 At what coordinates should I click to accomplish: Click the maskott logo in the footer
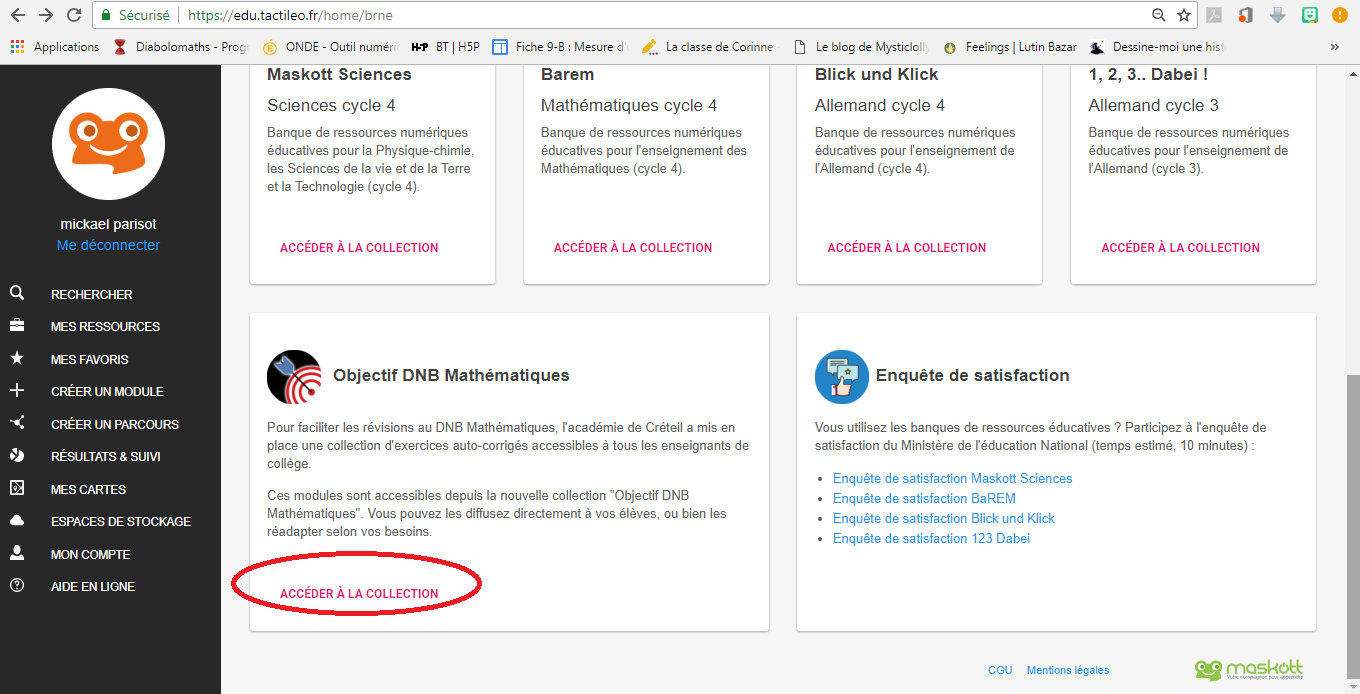coord(1249,669)
